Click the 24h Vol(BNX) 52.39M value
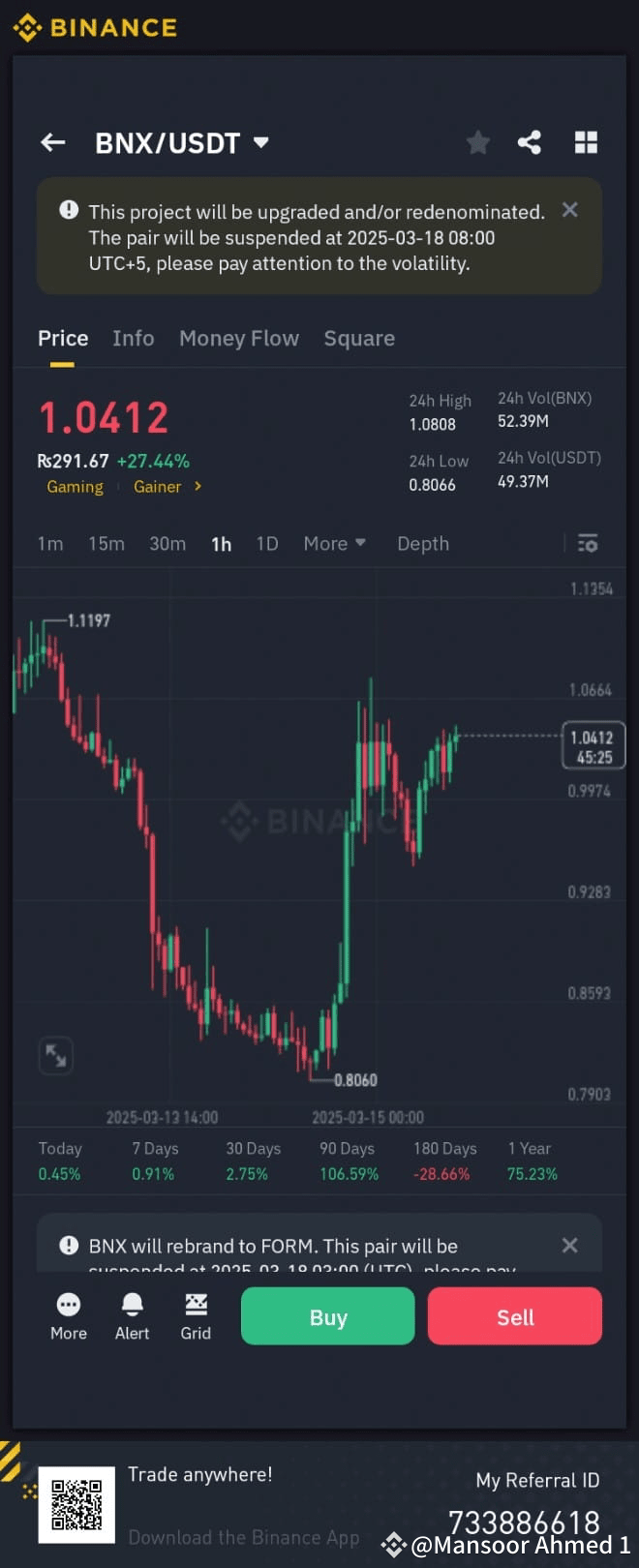The image size is (639, 1568). click(523, 421)
